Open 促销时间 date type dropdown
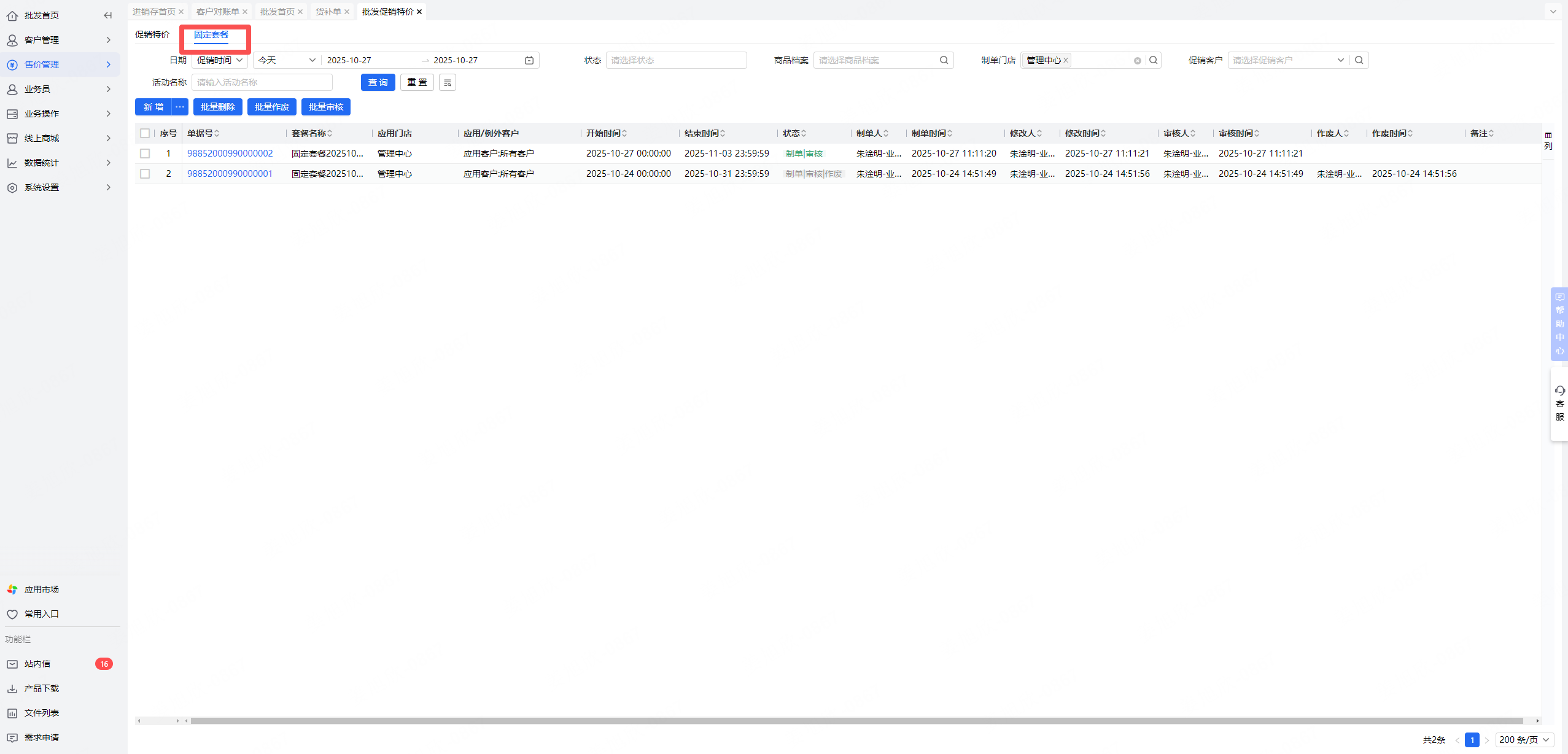The height and width of the screenshot is (754, 1568). click(220, 60)
